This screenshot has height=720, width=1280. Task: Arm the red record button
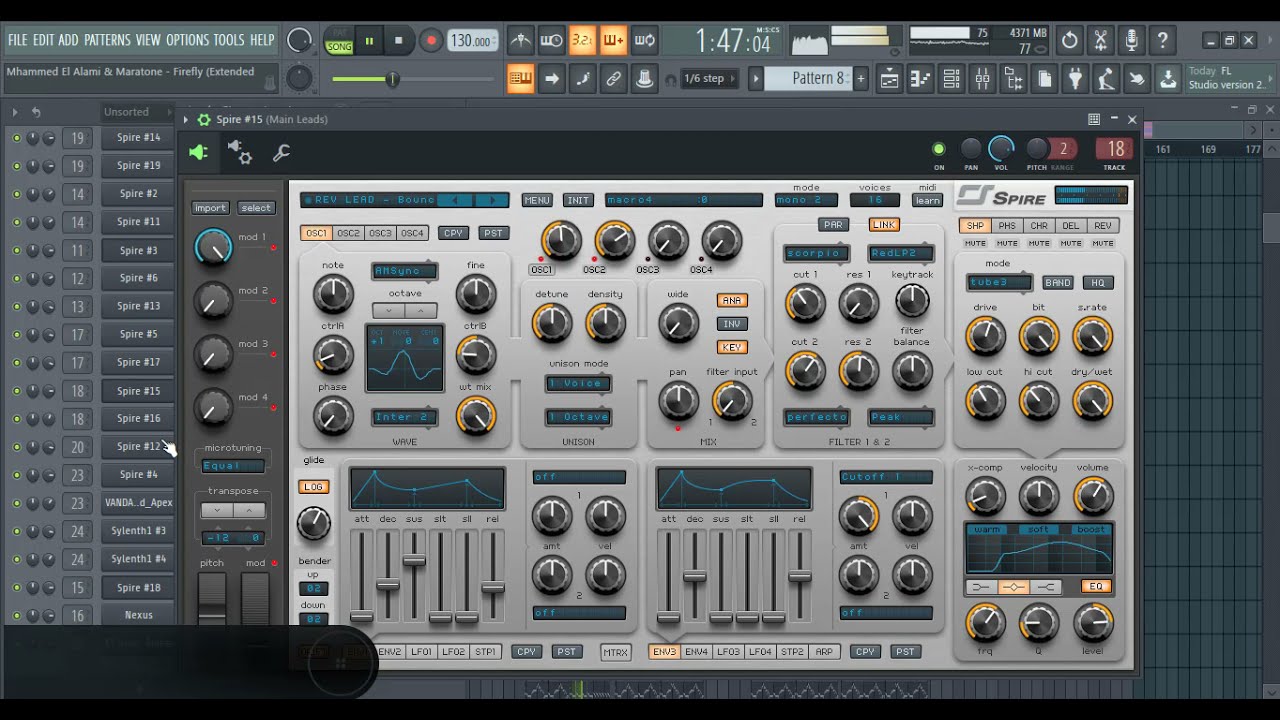(x=431, y=41)
